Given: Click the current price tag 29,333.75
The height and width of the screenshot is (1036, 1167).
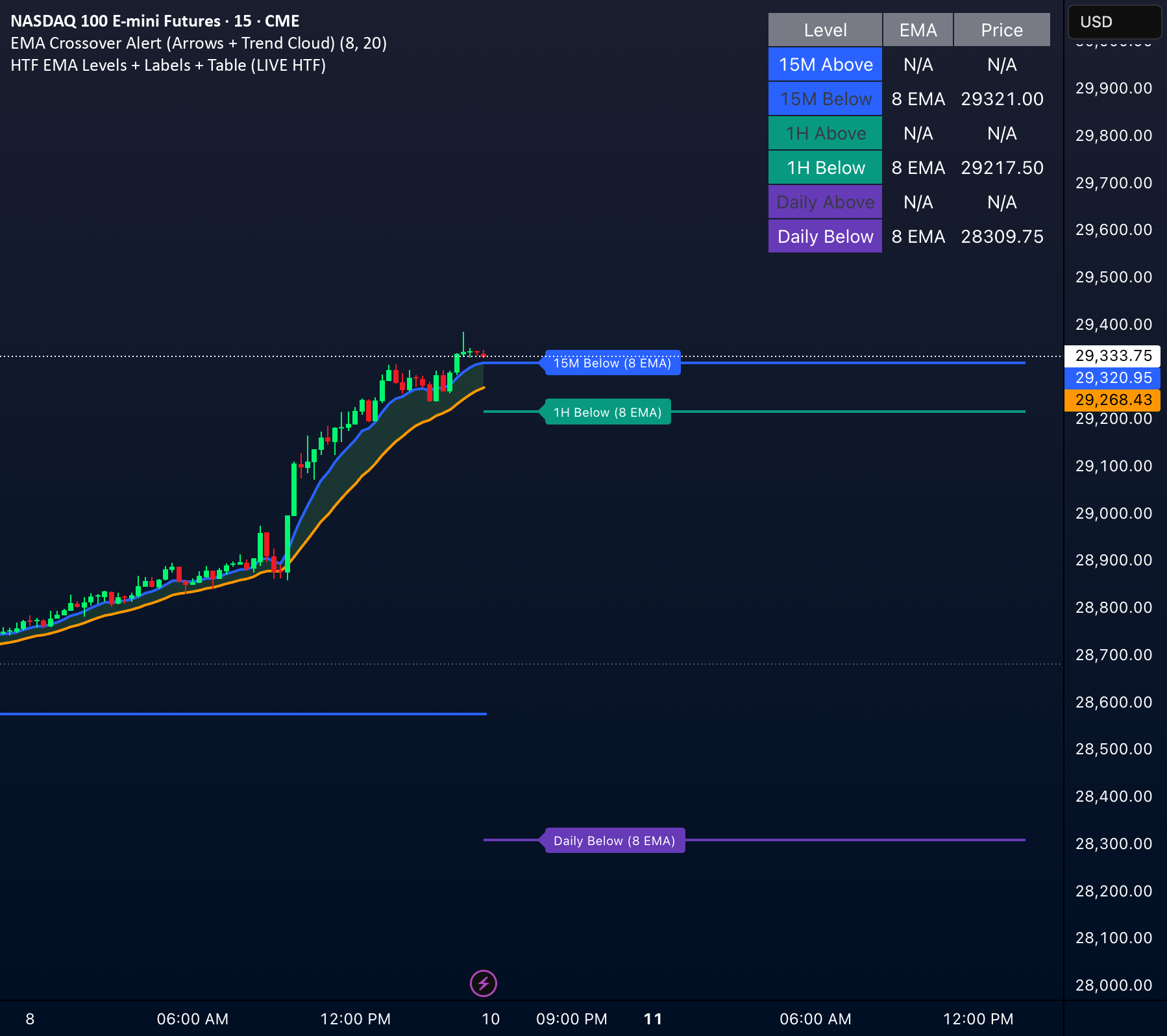Looking at the screenshot, I should coord(1113,356).
